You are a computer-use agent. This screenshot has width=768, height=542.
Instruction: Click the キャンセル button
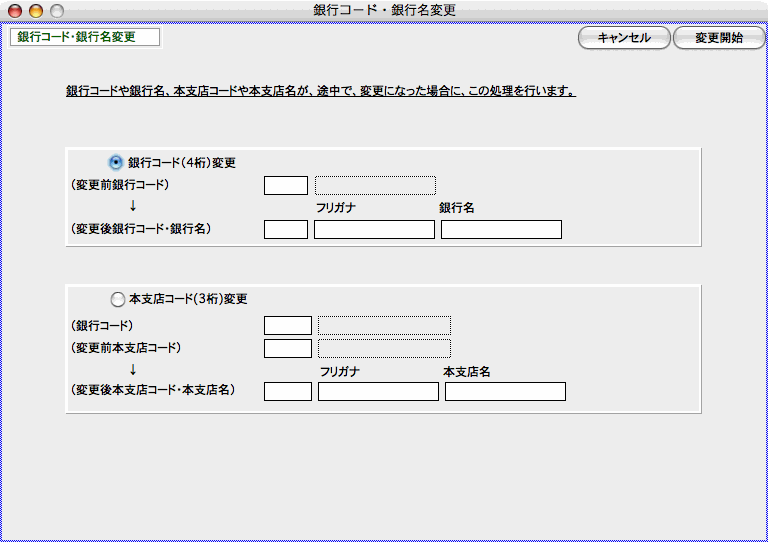click(624, 38)
